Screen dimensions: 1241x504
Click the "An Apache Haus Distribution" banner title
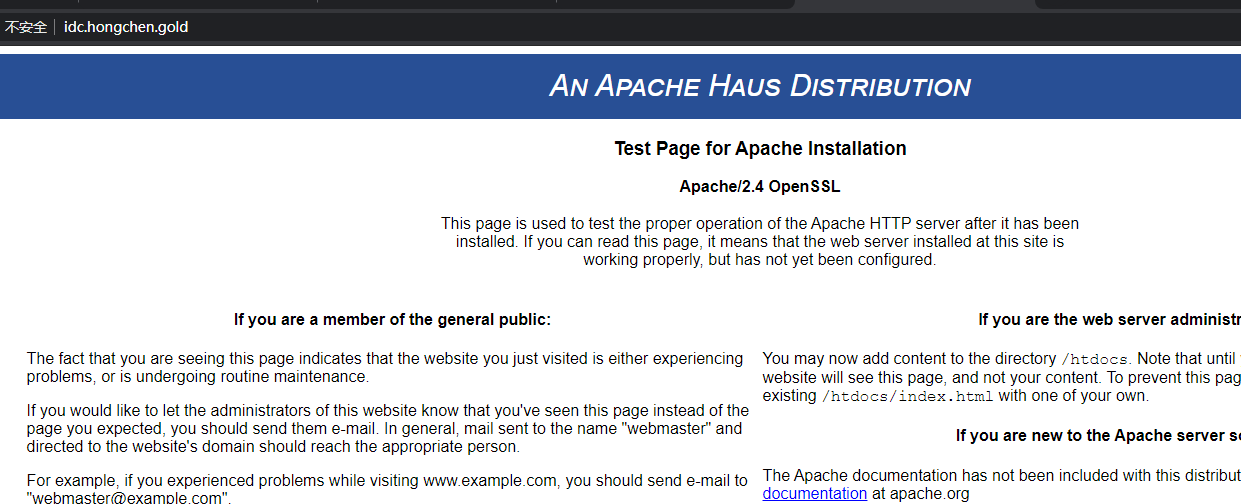760,86
